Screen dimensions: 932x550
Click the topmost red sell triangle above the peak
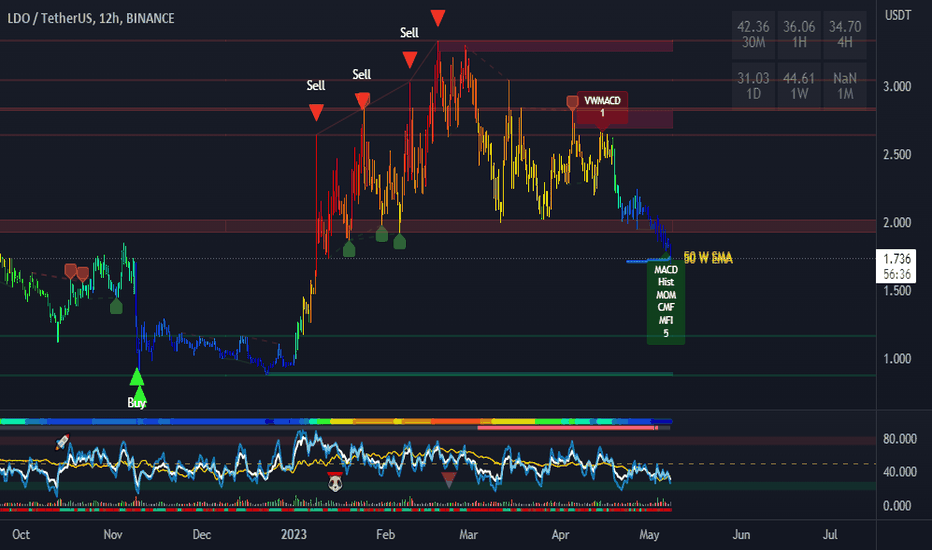[438, 18]
